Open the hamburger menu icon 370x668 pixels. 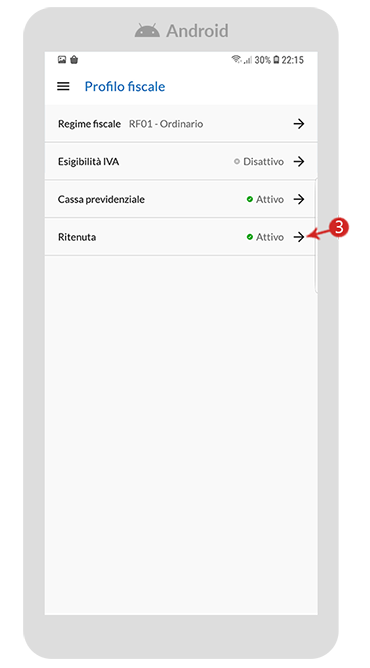(x=63, y=86)
